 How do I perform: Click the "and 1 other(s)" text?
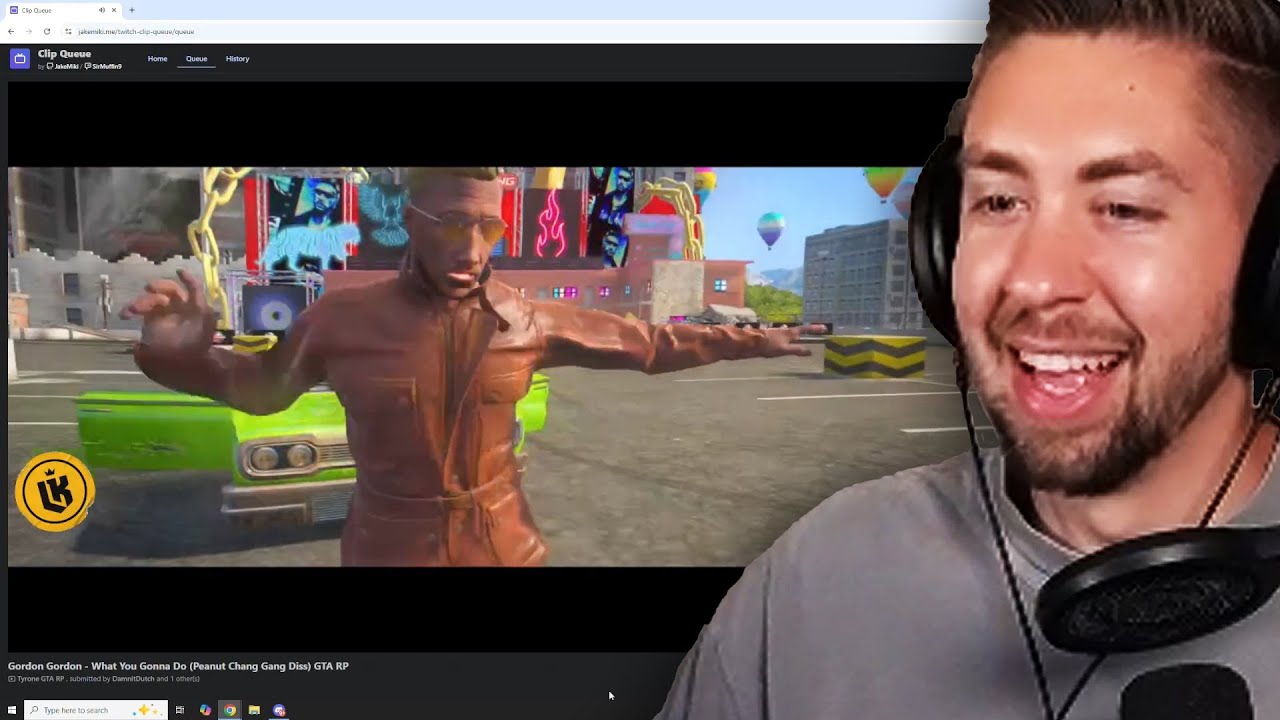click(x=178, y=679)
